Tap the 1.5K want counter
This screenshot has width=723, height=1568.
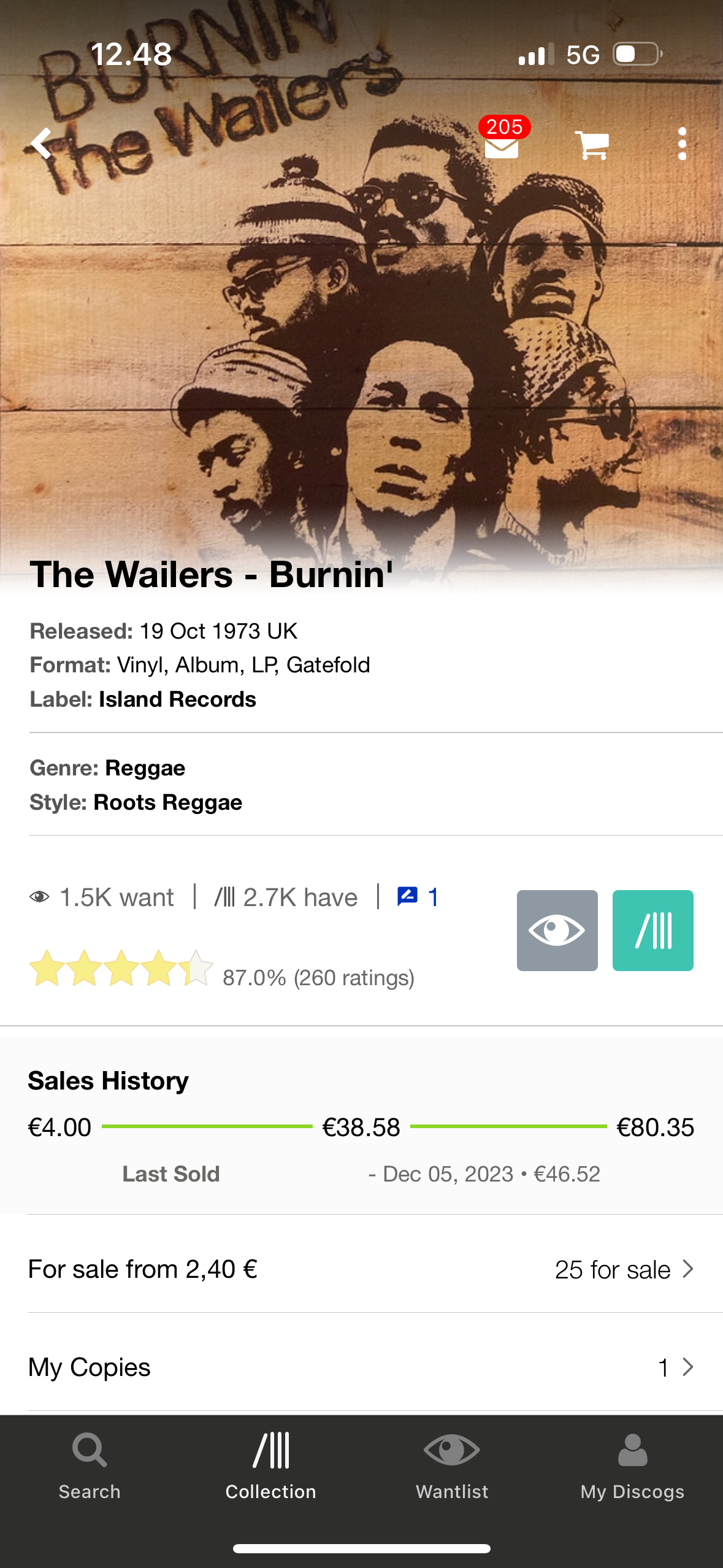[x=102, y=897]
